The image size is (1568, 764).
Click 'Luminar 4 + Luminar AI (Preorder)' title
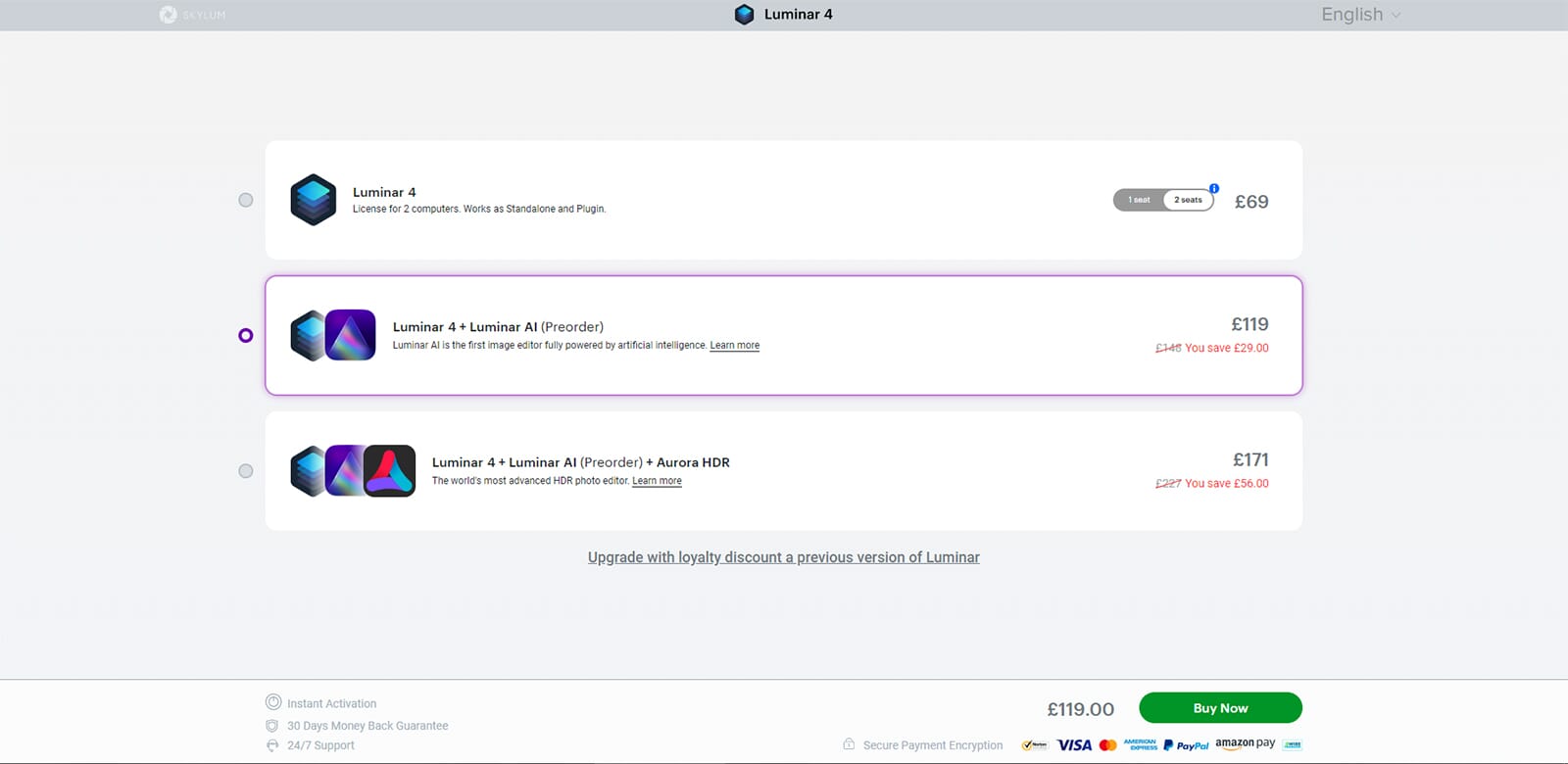(498, 327)
